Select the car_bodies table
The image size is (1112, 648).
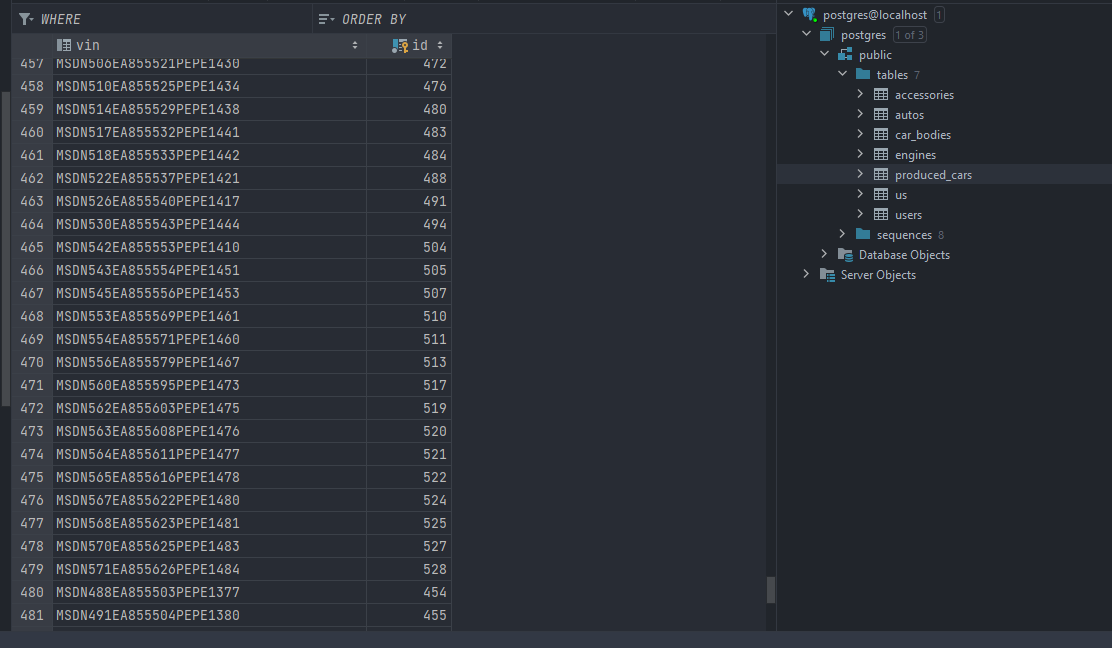tap(923, 134)
